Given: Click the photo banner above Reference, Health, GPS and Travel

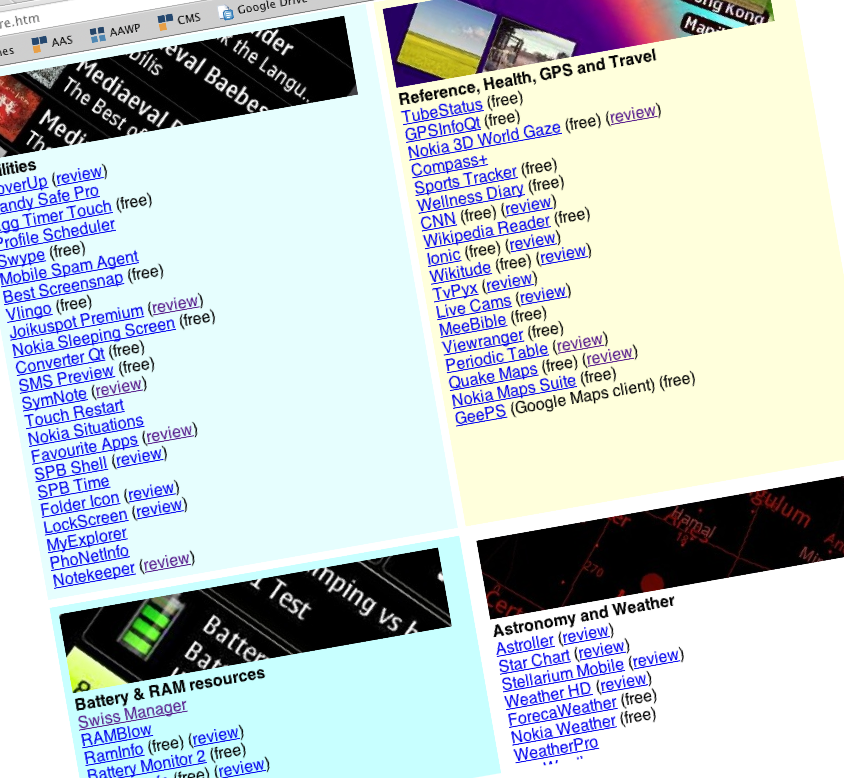Looking at the screenshot, I should pos(579,40).
